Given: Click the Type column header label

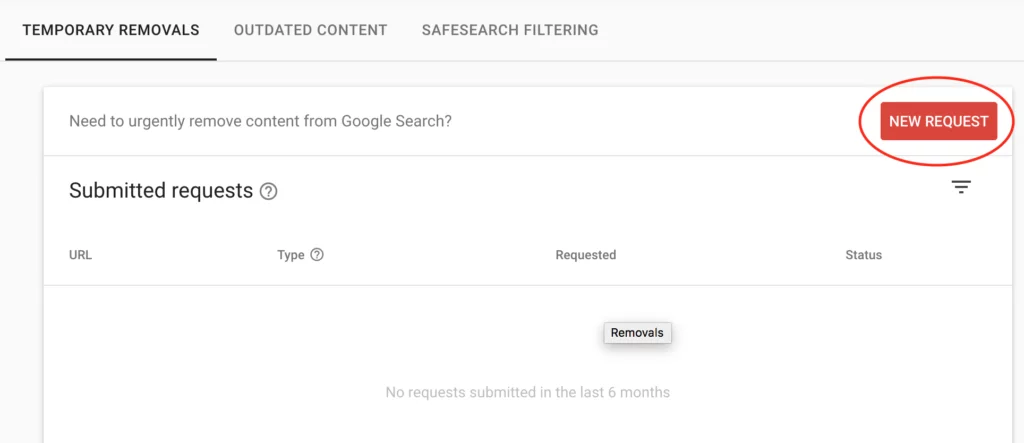Looking at the screenshot, I should click(x=291, y=255).
